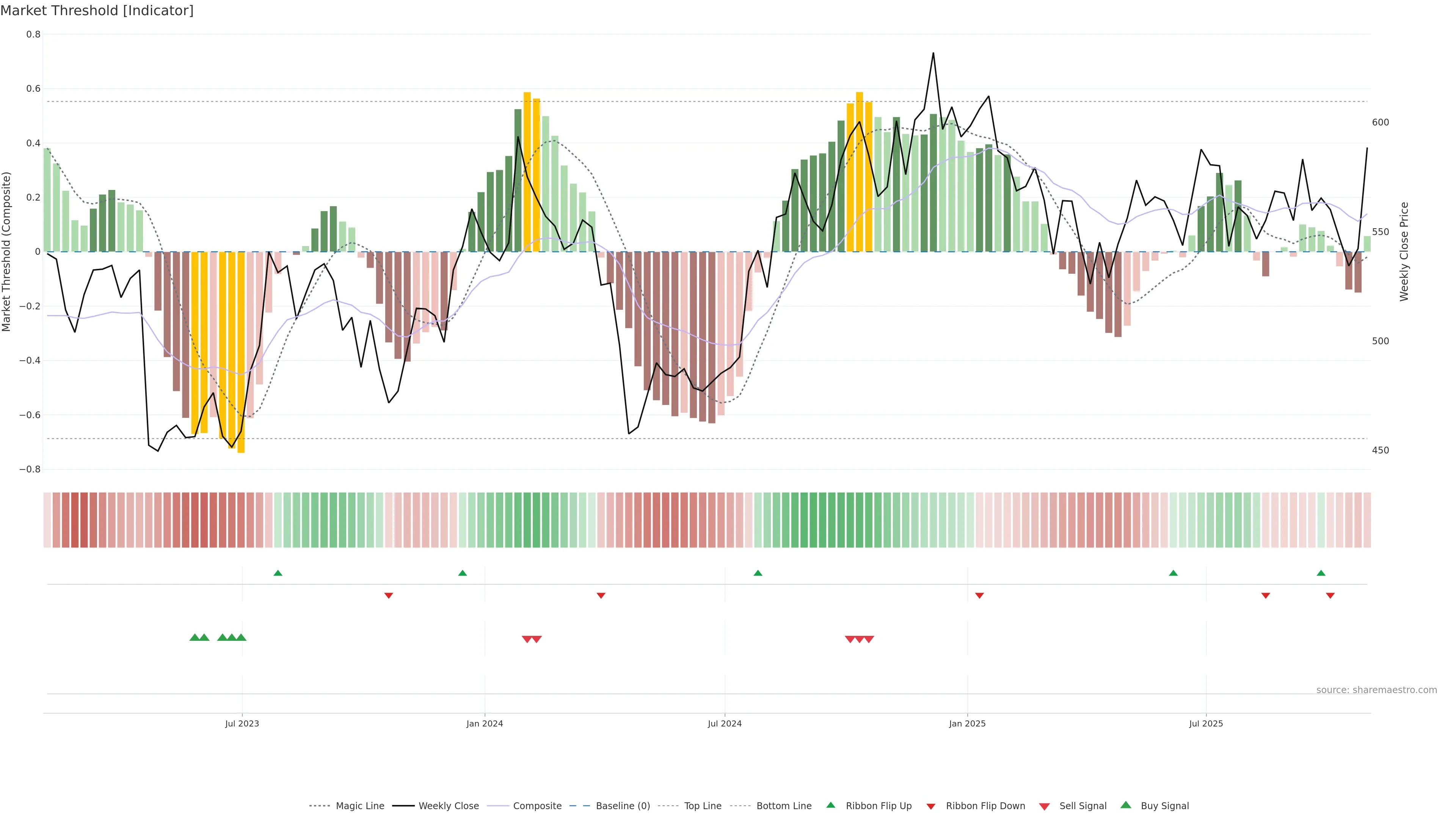Click the Ribbon Flip Down marker just after Jan 2025
Viewport: 1456px width, 819px height.
pos(979,595)
